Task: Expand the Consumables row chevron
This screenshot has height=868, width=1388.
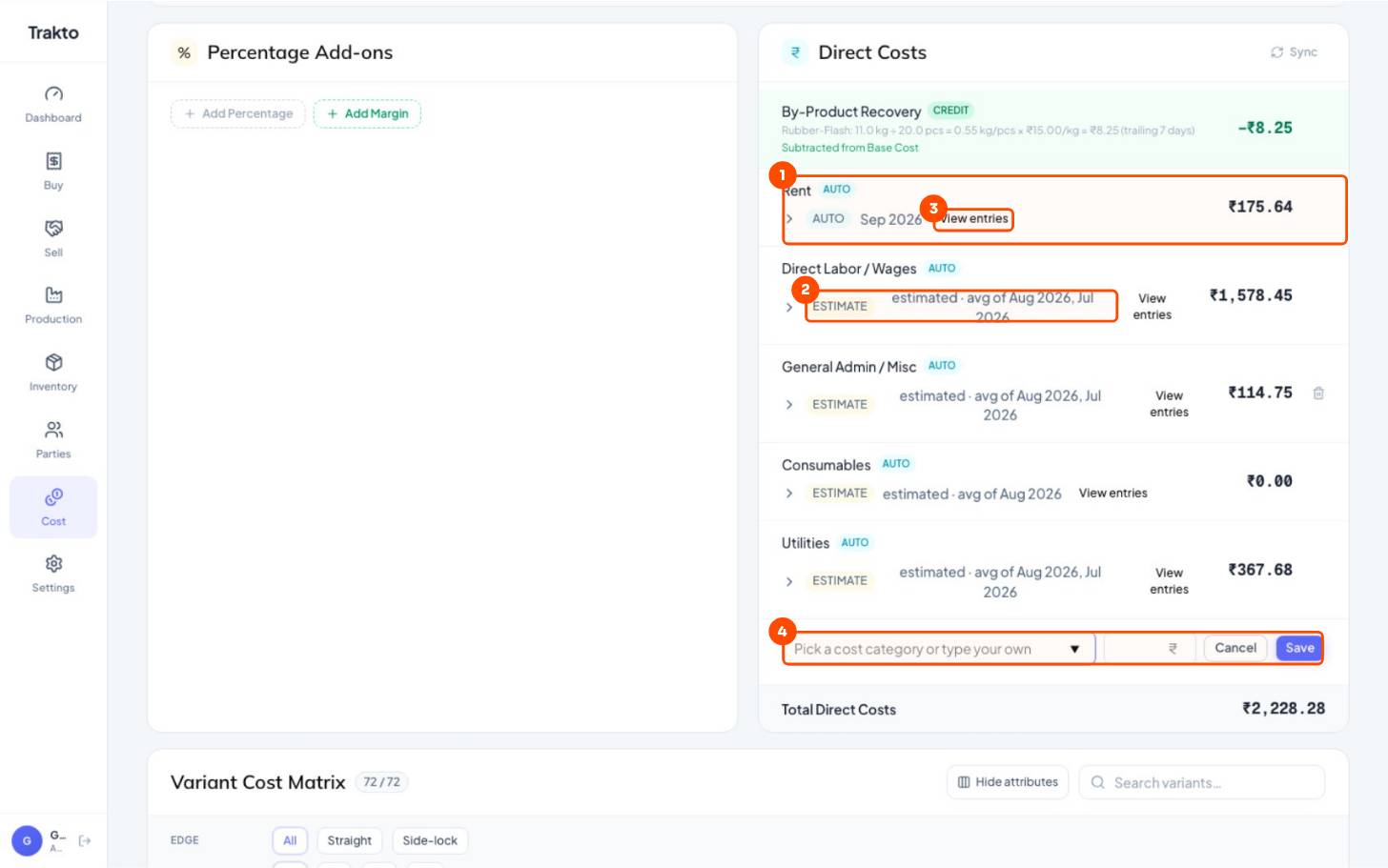Action: (789, 493)
